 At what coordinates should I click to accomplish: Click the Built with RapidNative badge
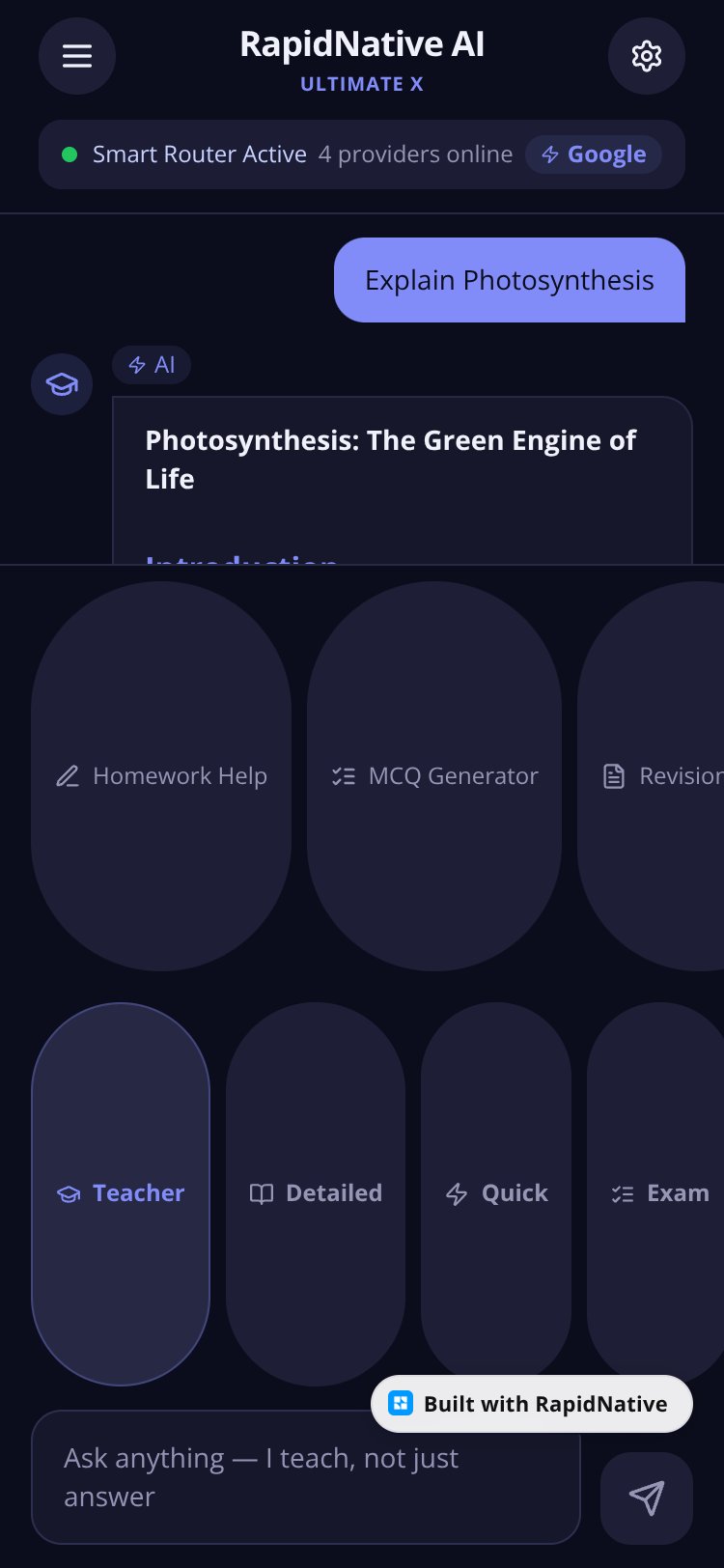point(532,1404)
